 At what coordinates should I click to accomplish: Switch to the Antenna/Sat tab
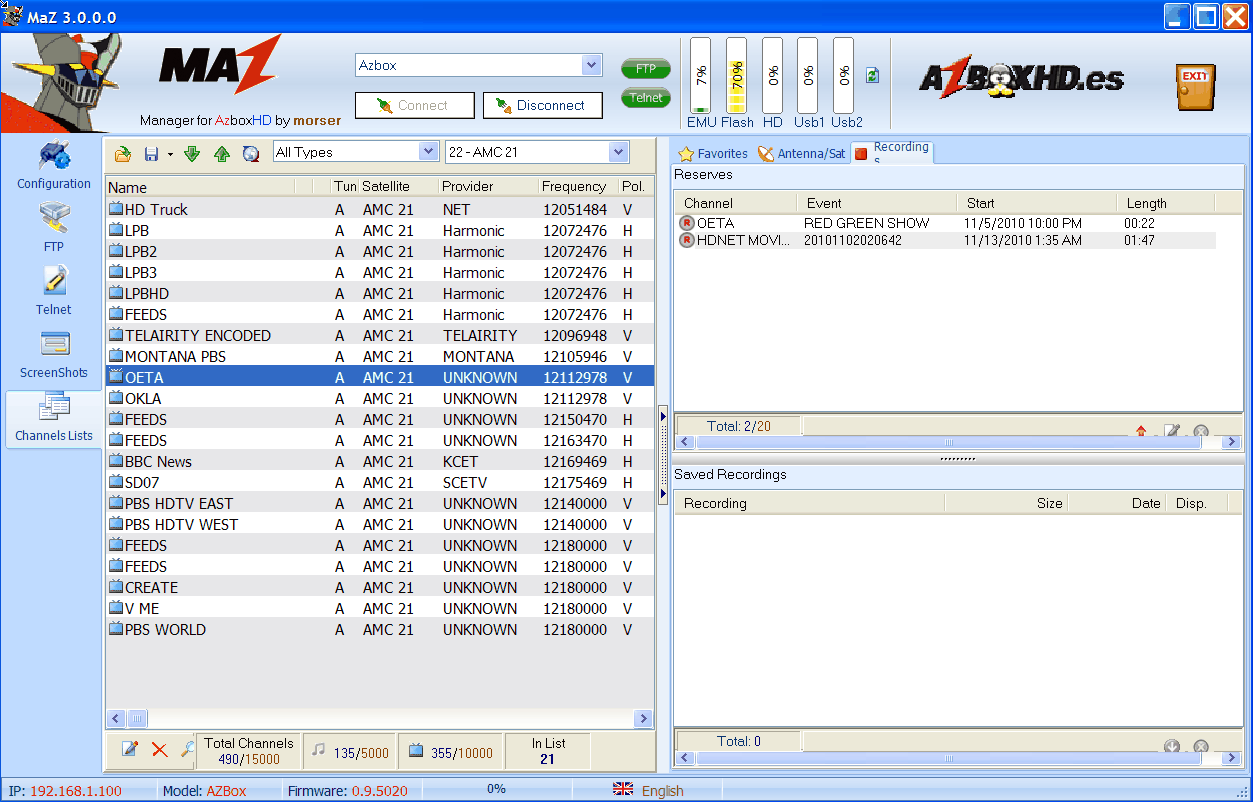point(802,154)
